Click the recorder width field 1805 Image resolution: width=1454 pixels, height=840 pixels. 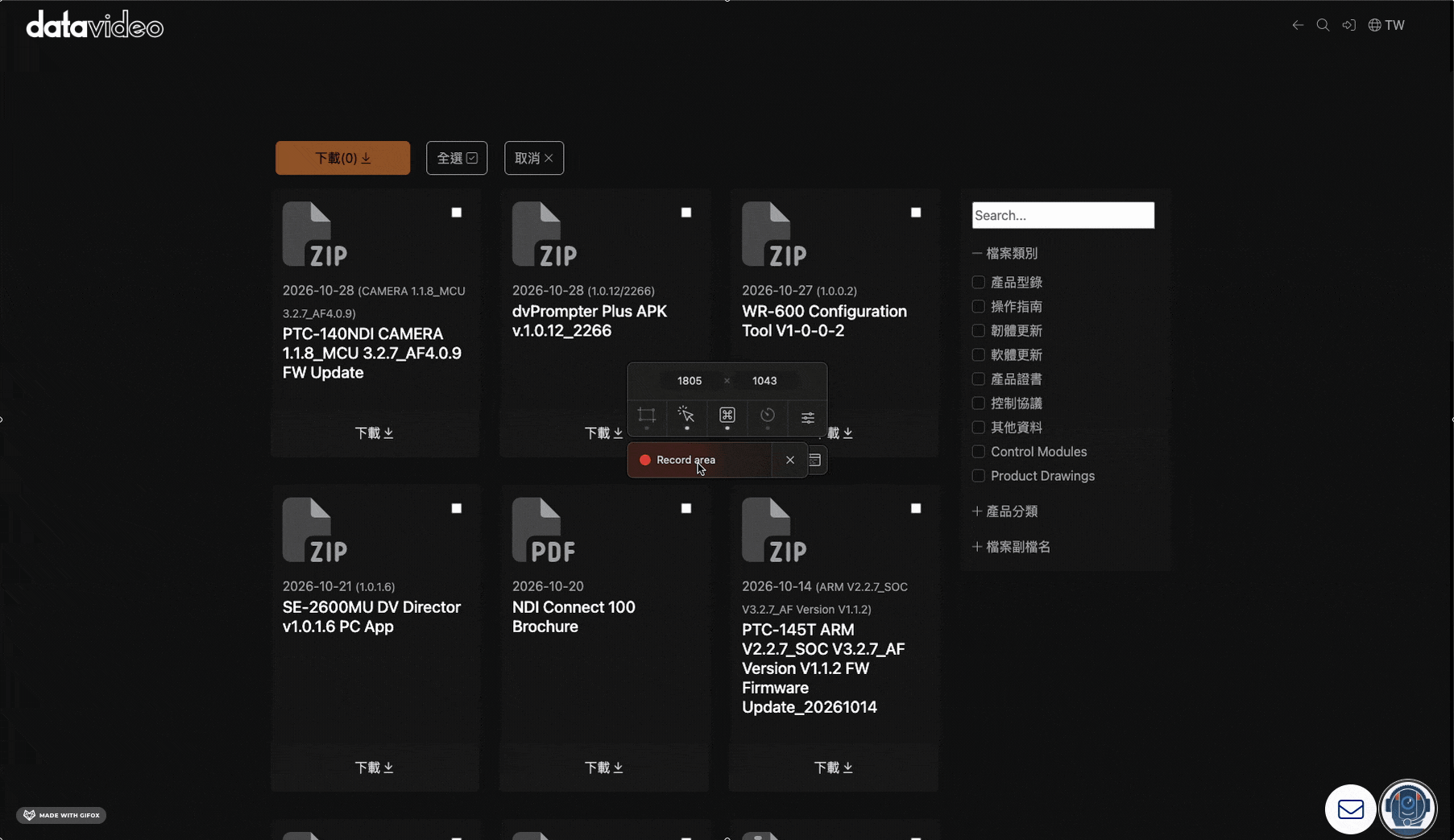pos(690,381)
